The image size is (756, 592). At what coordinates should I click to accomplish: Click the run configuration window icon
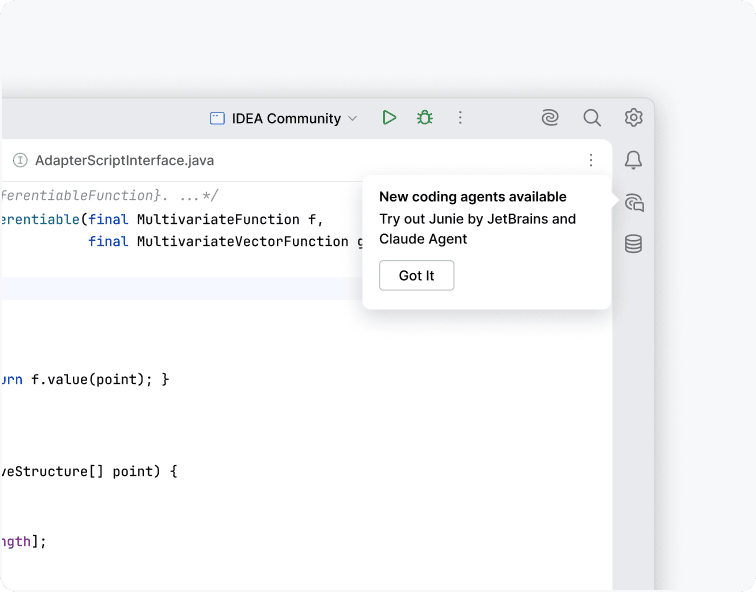(217, 118)
